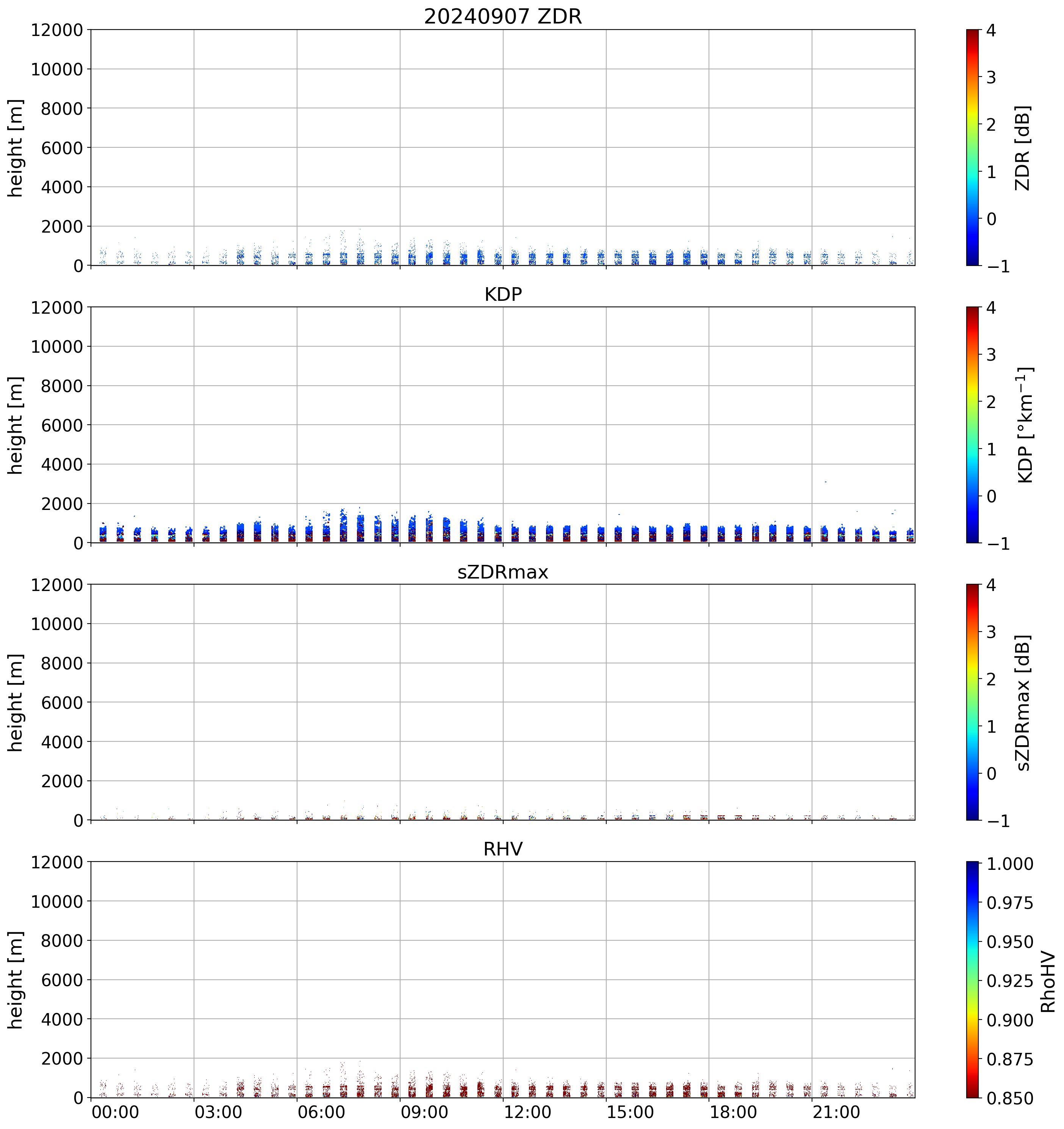The image size is (1064, 1129).
Task: Click the RhoHV colorbar near 0.950
Action: [973, 942]
